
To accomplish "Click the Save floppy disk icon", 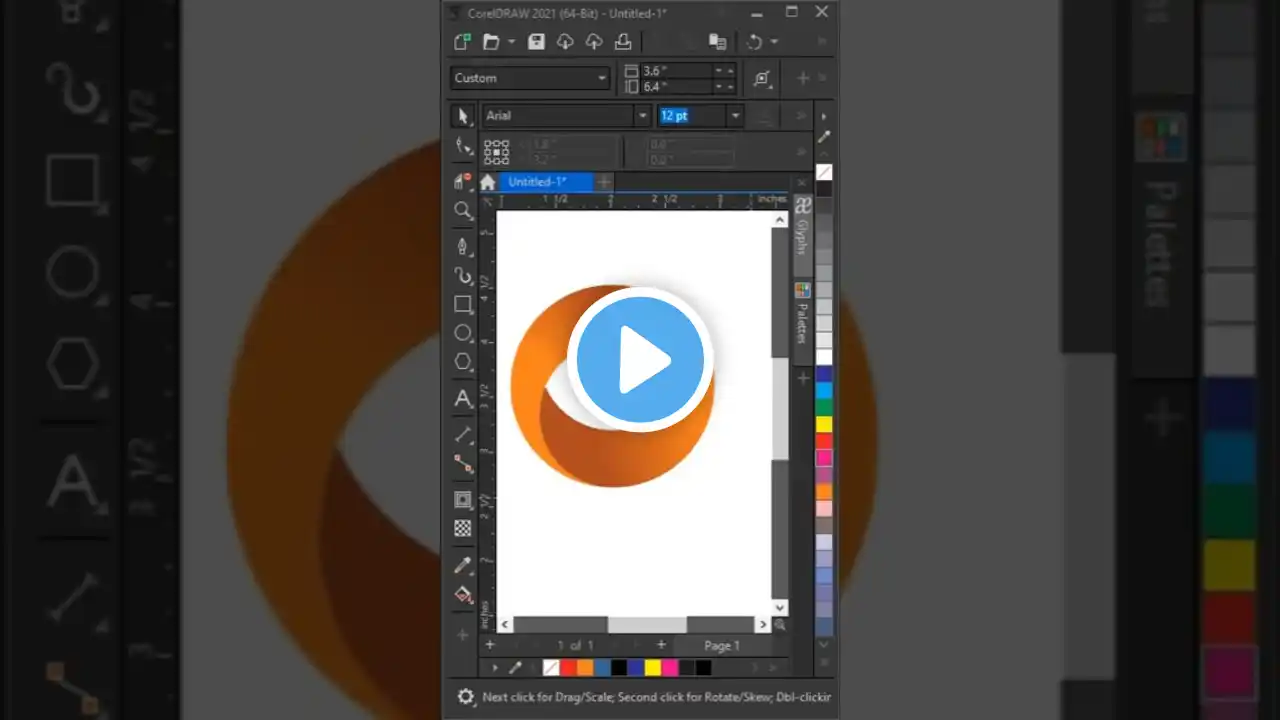I will click(x=536, y=42).
